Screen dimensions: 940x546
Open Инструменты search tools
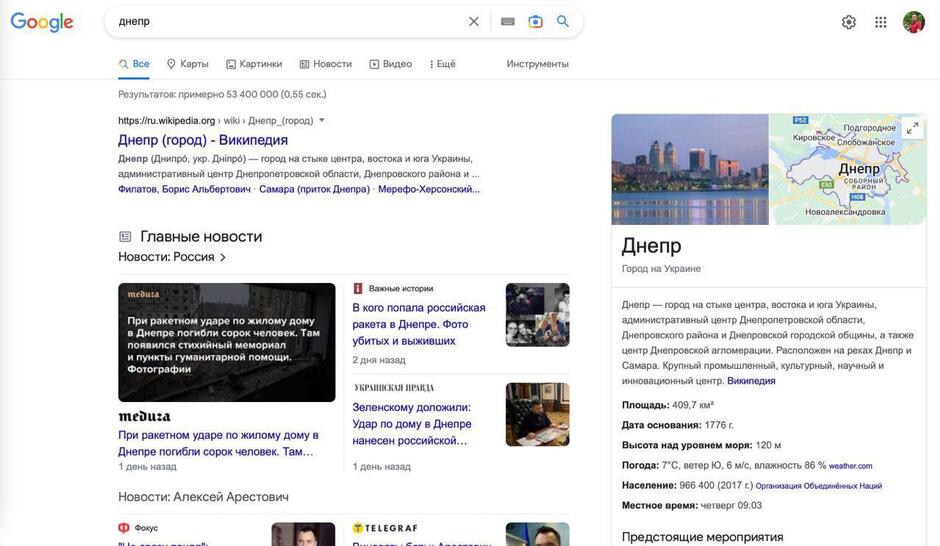coord(537,64)
